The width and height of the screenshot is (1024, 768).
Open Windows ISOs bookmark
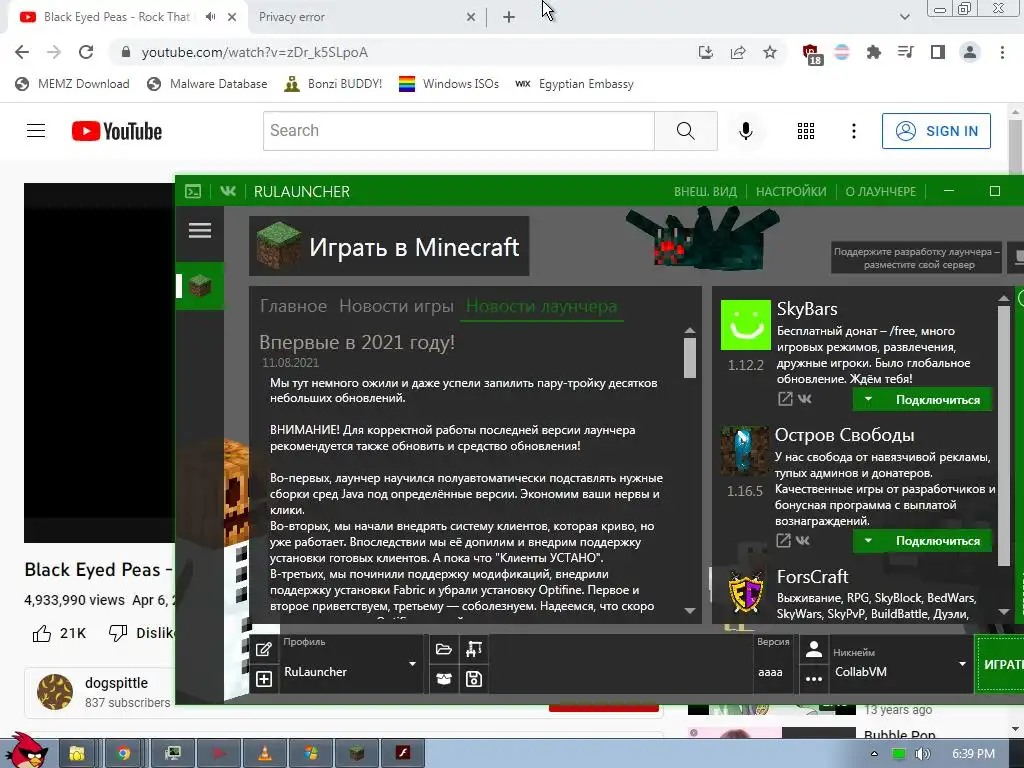pos(449,84)
